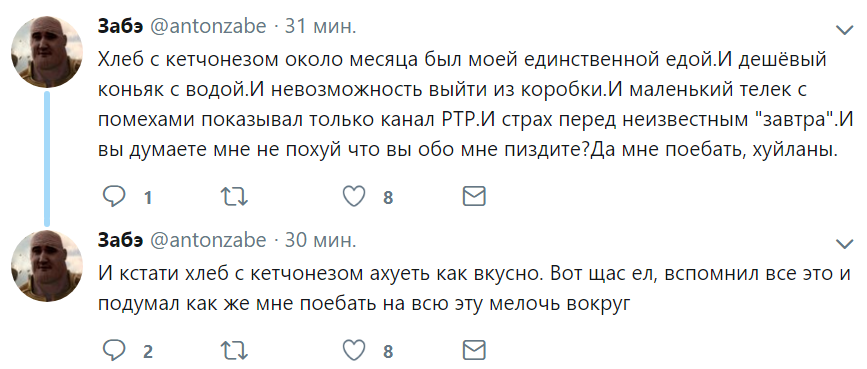867x369 pixels.
Task: Open the '31 мин.' timestamp permalink
Action: pyautogui.click(x=320, y=27)
